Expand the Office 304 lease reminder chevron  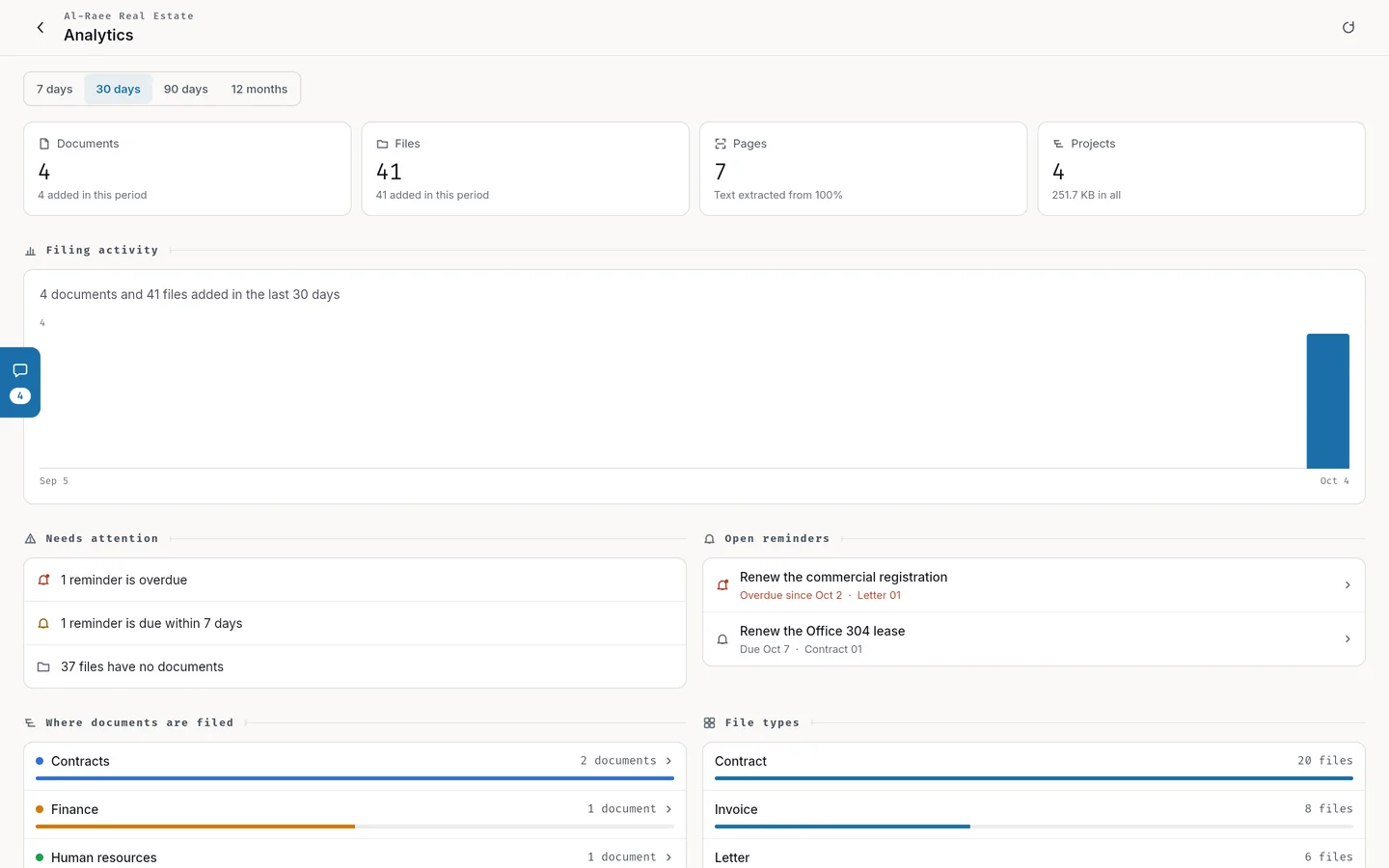(x=1348, y=639)
